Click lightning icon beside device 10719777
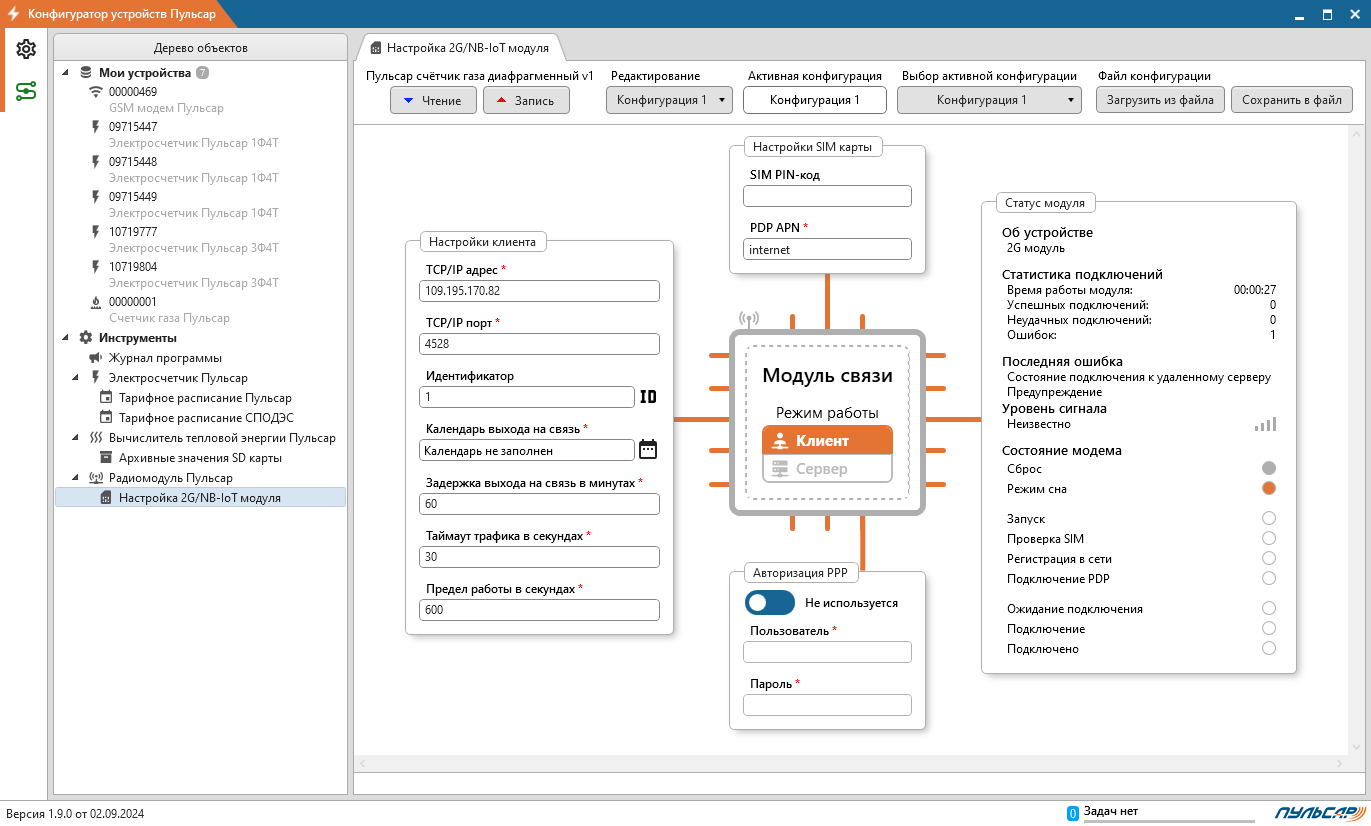1371x826 pixels. point(96,232)
